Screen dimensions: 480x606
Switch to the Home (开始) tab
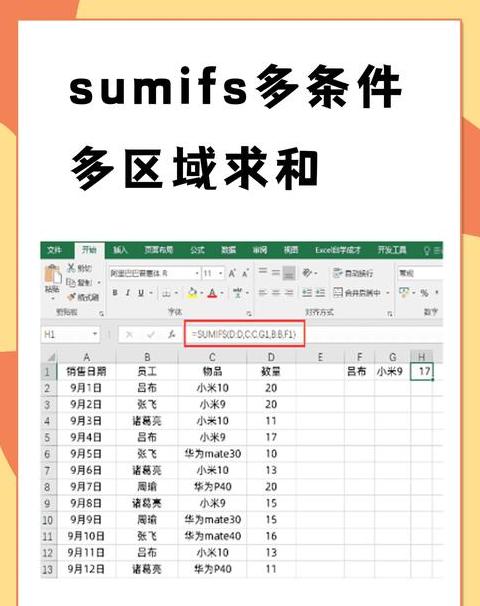coord(89,250)
